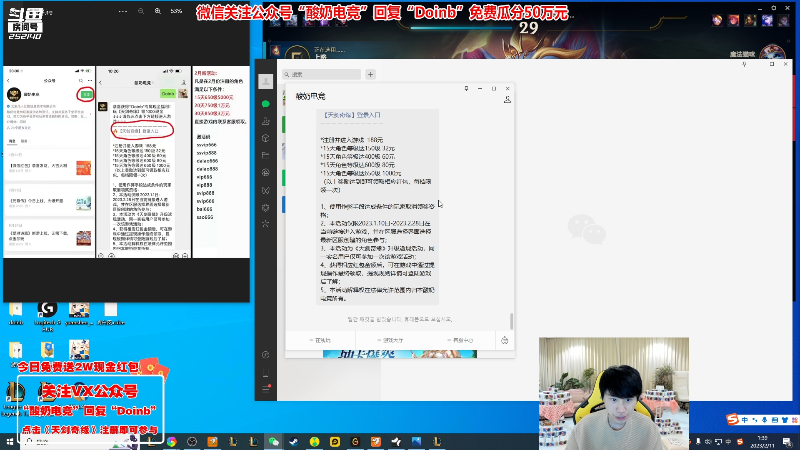Viewport: 800px width, 450px height.
Task: Open the middle bottom menu of 酸奶电竞
Action: click(x=390, y=340)
